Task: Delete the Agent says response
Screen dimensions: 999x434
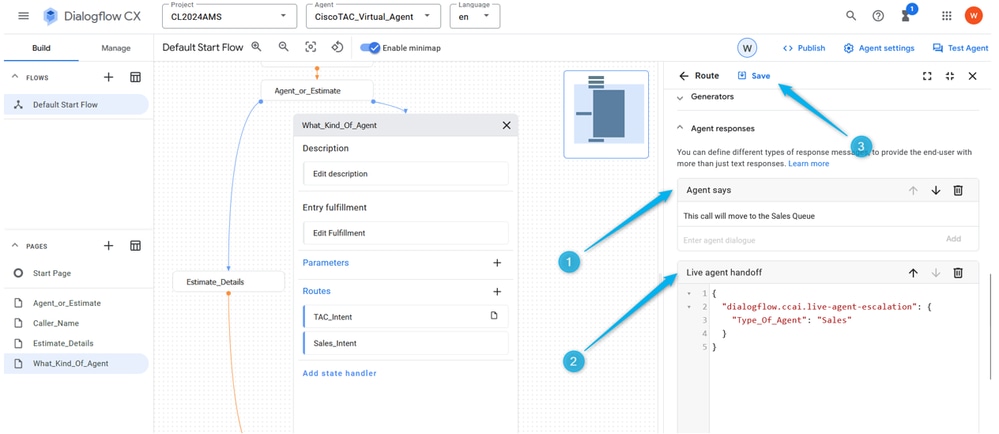Action: tap(958, 191)
